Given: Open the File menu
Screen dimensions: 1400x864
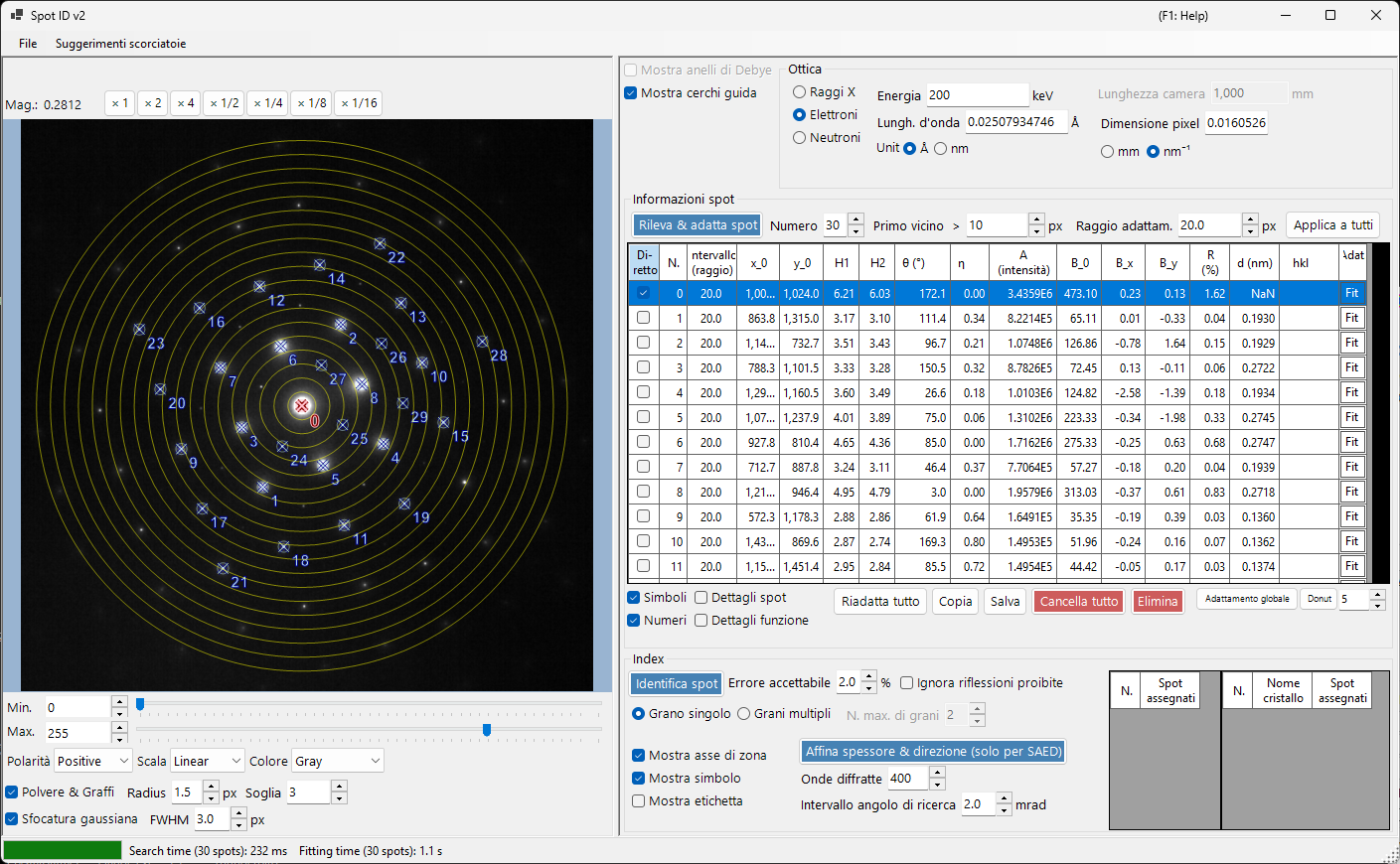Looking at the screenshot, I should (x=28, y=44).
